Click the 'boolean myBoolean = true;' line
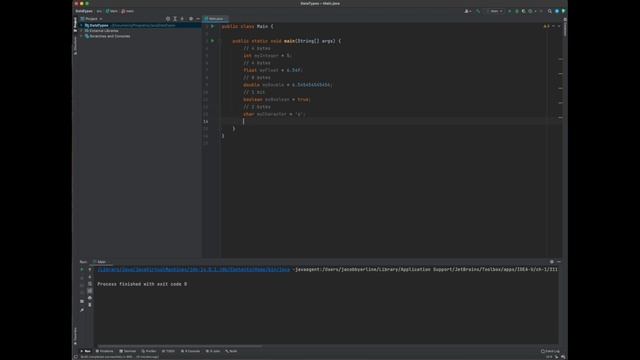The width and height of the screenshot is (640, 360). [277, 100]
